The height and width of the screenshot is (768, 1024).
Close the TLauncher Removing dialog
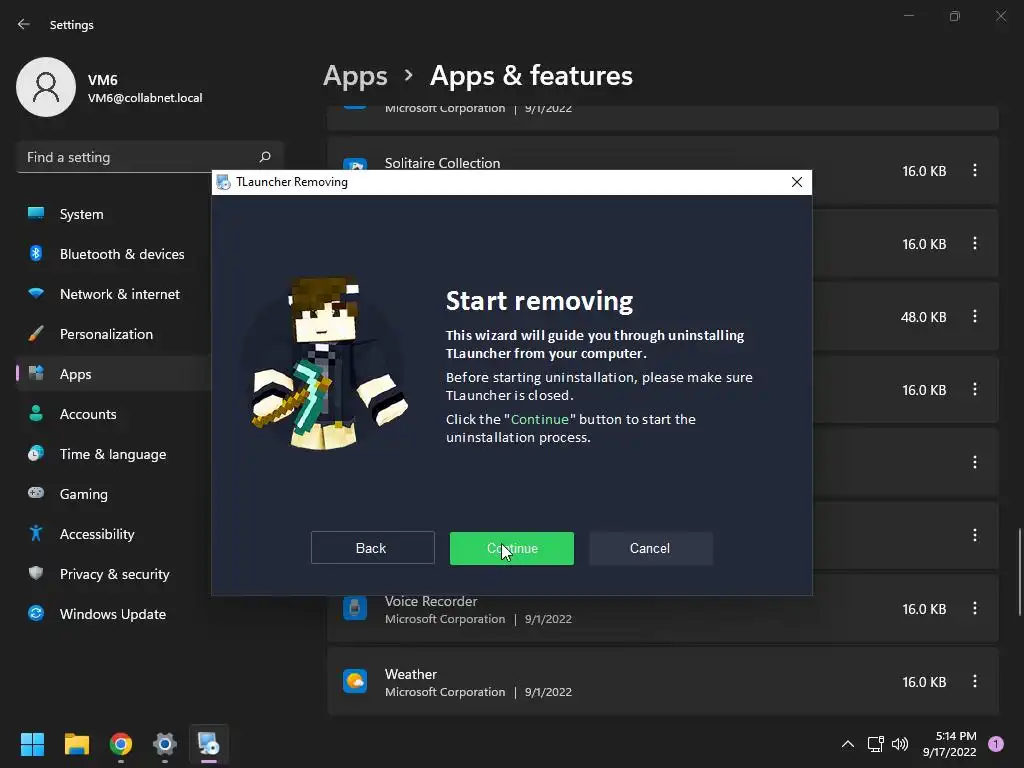coord(797,182)
